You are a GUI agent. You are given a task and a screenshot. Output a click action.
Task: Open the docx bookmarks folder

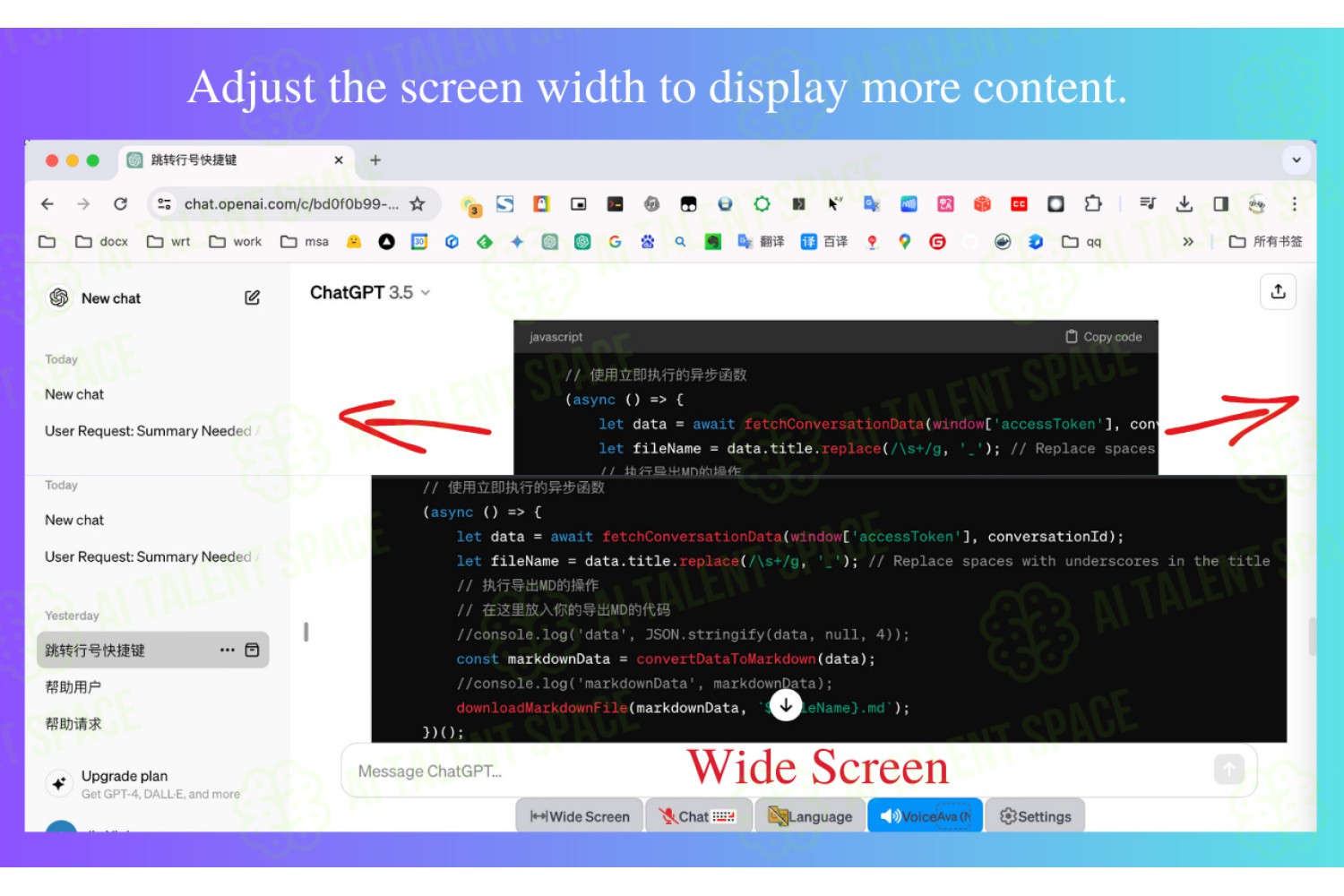click(102, 242)
